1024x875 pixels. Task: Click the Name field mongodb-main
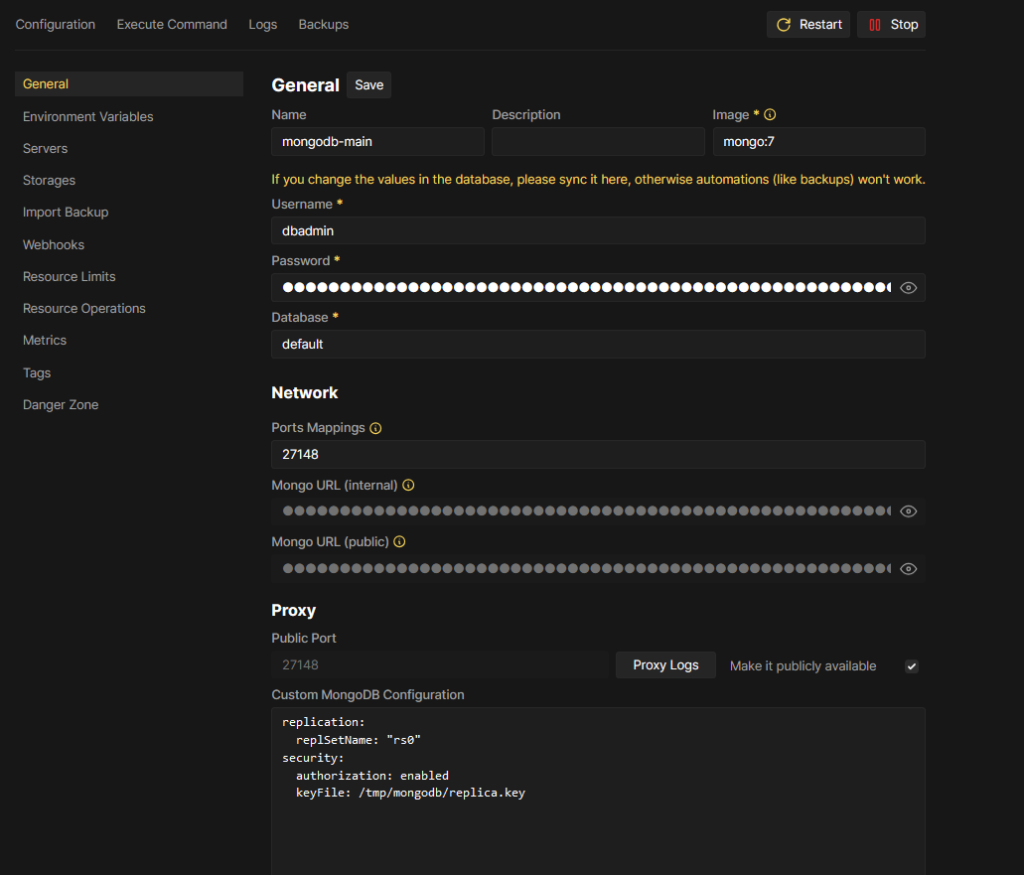[x=377, y=142]
